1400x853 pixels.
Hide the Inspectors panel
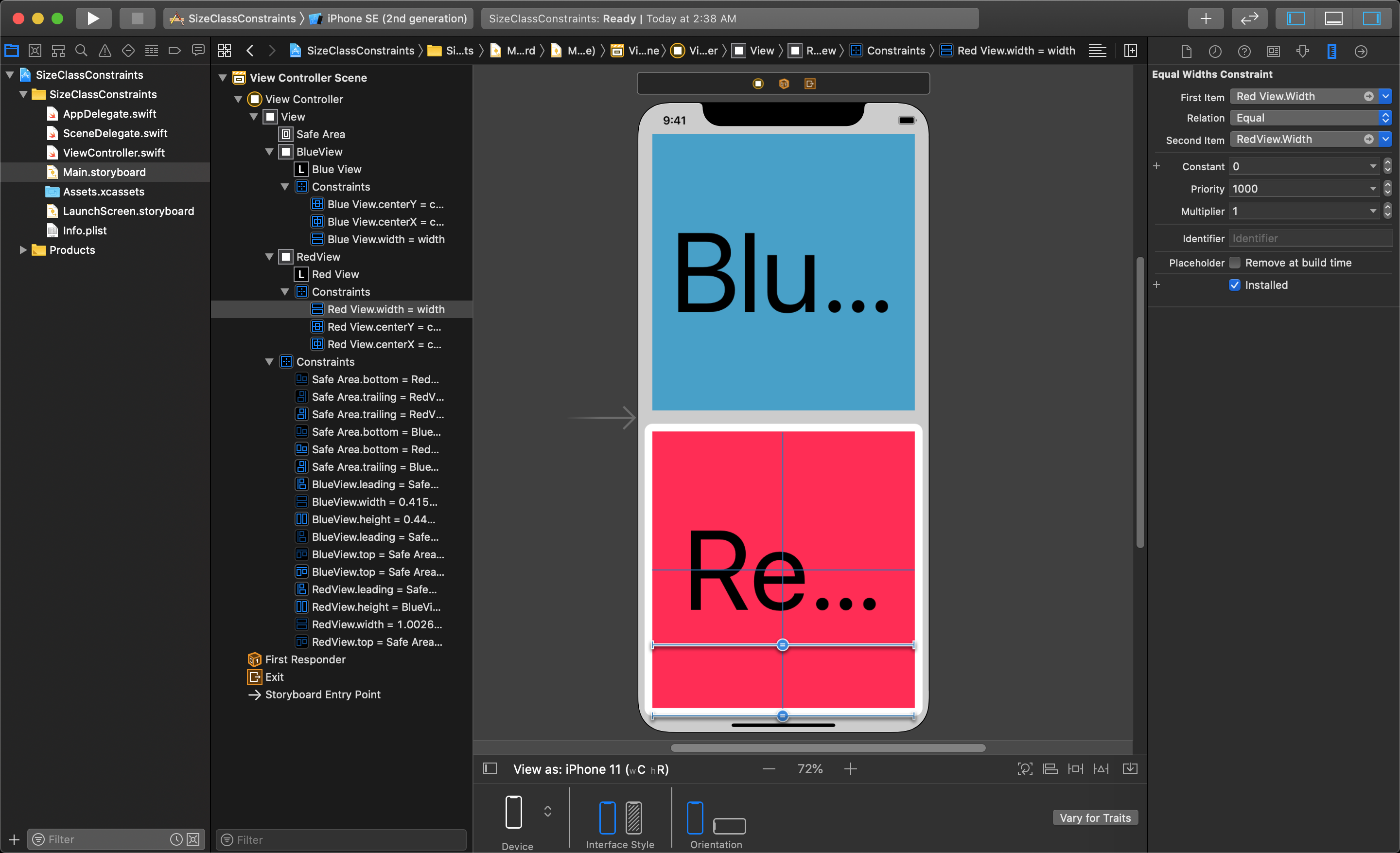coord(1371,18)
